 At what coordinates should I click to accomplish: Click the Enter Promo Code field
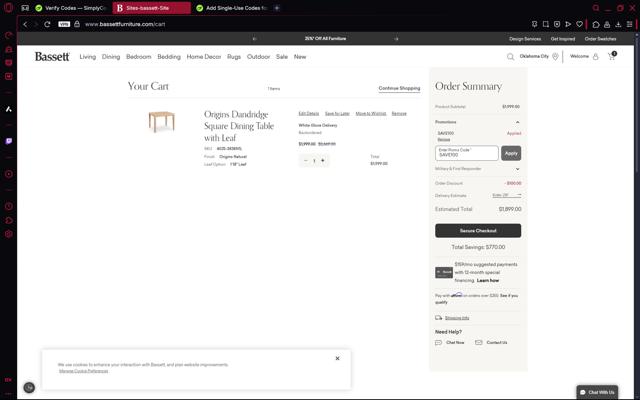click(467, 153)
